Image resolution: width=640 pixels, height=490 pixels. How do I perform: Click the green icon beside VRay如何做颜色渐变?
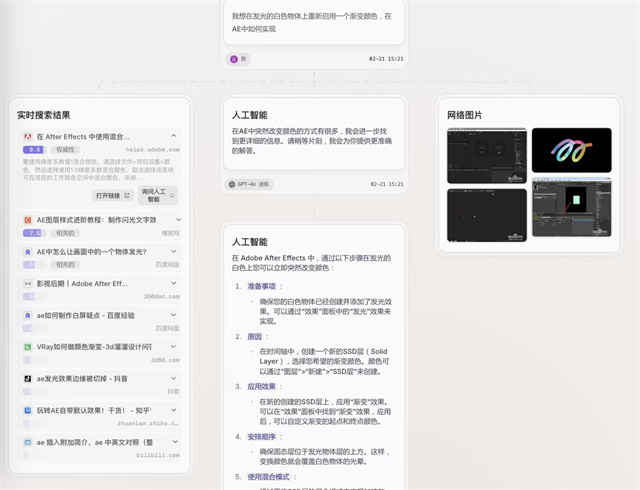(28, 347)
